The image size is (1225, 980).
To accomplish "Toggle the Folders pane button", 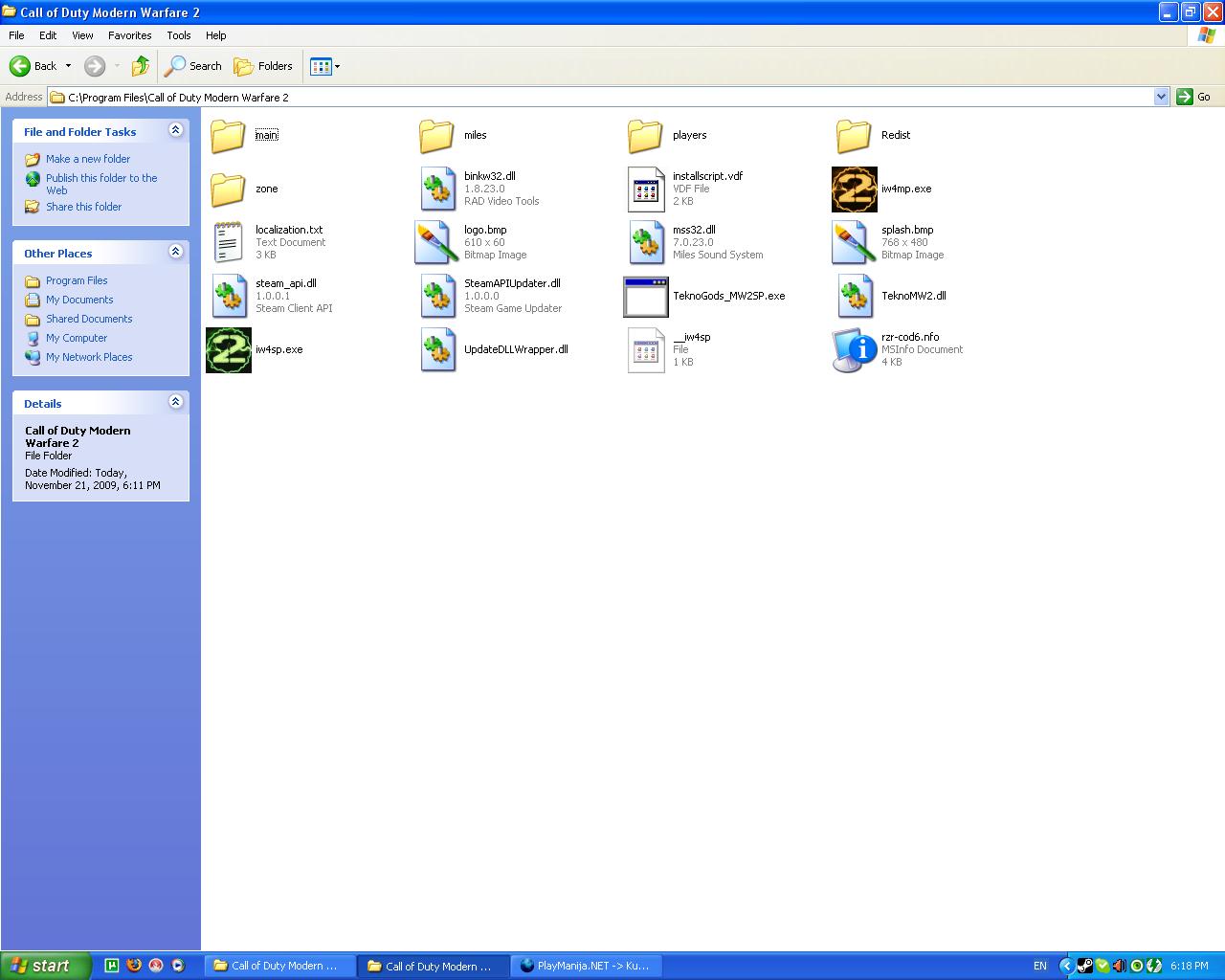I will pos(263,66).
